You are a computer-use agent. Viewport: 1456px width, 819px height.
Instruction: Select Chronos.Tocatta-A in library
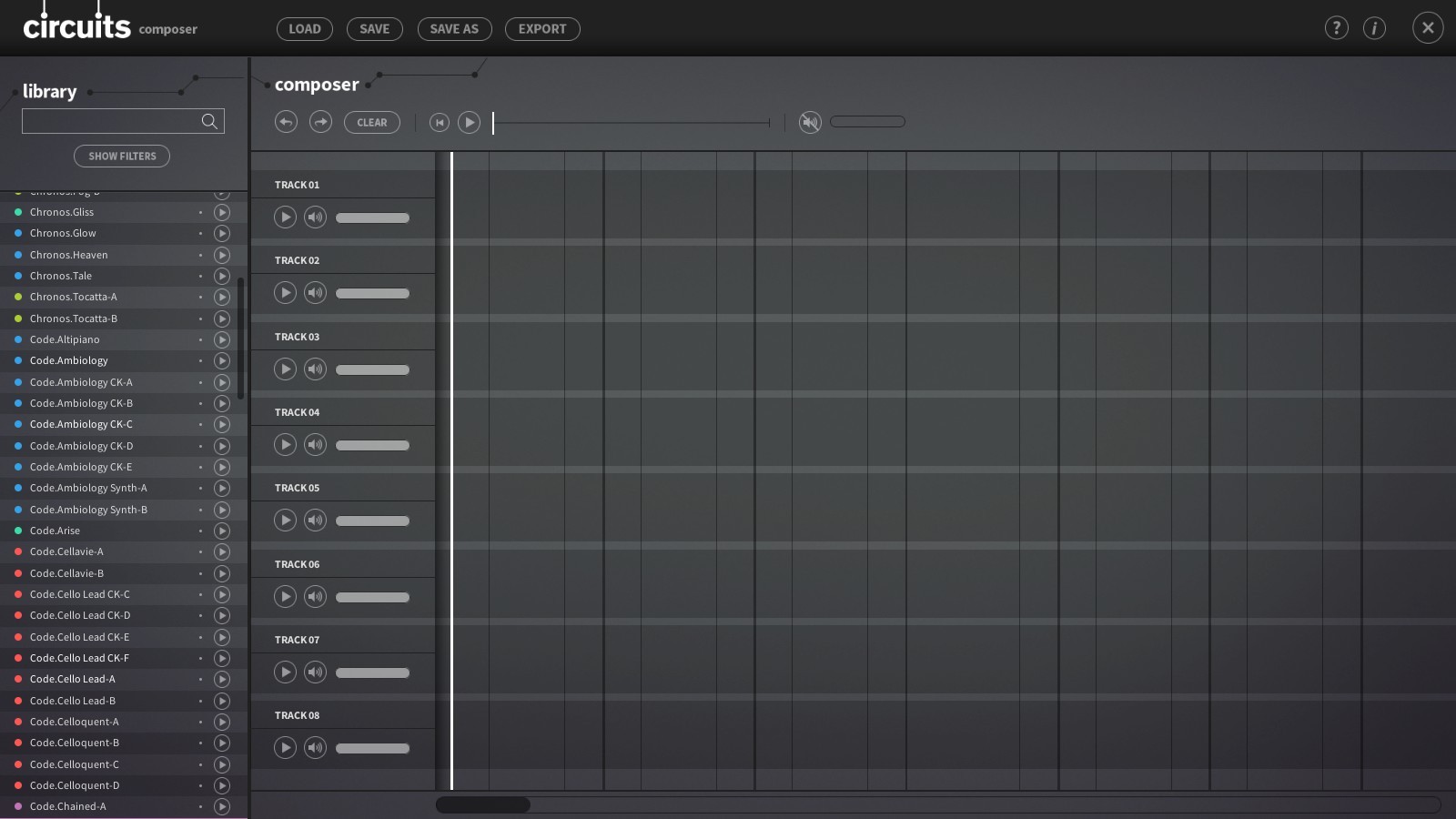tap(74, 297)
